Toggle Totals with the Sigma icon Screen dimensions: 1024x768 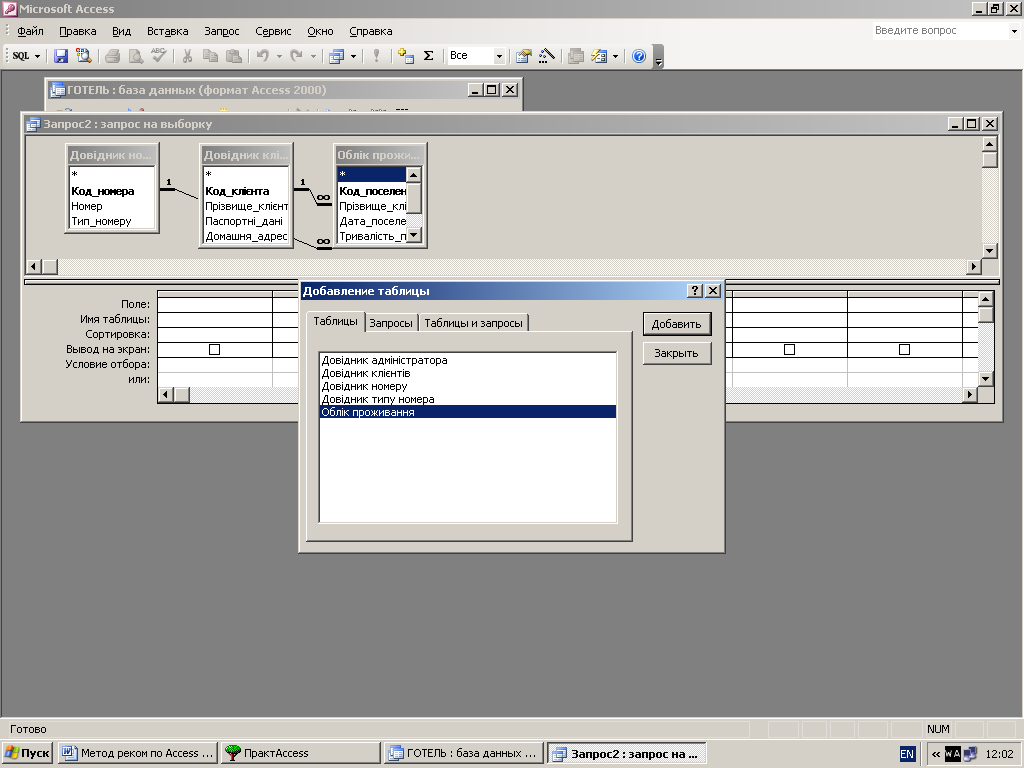point(428,56)
